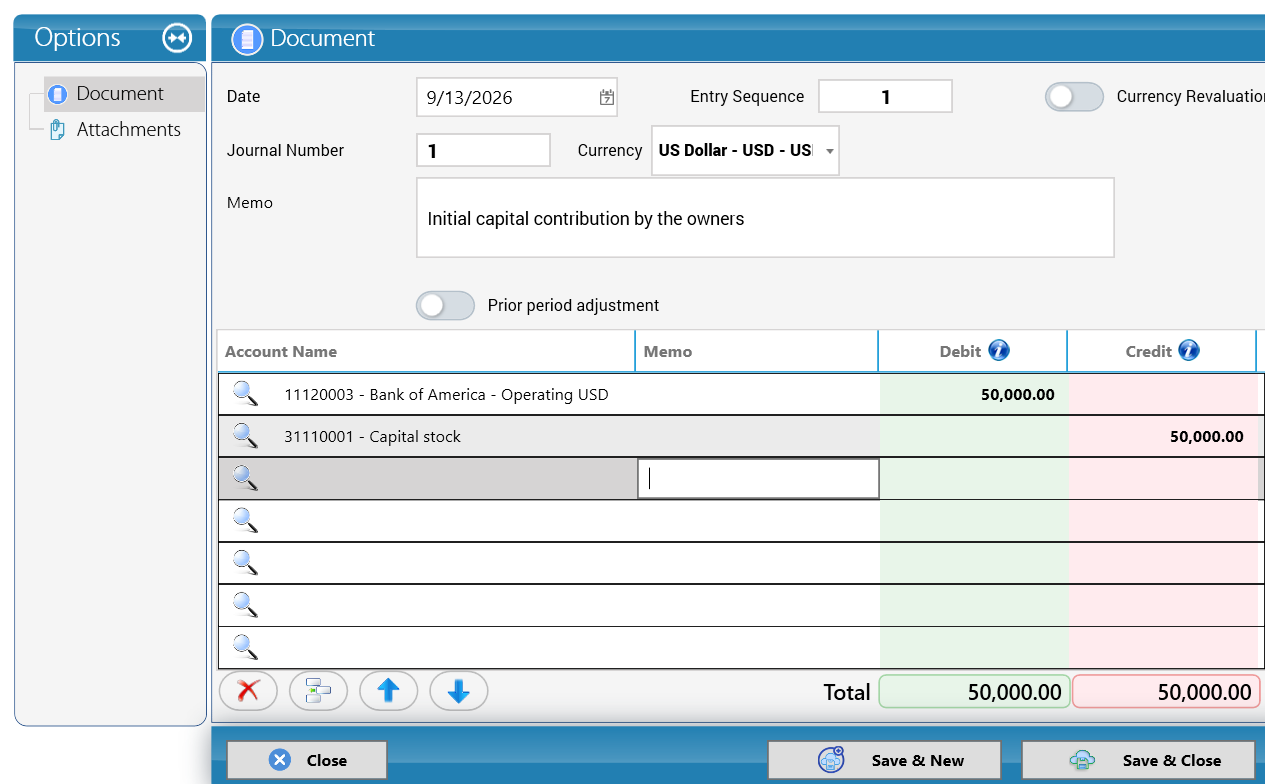Delete the selected line with red X
1265x784 pixels.
tap(248, 691)
